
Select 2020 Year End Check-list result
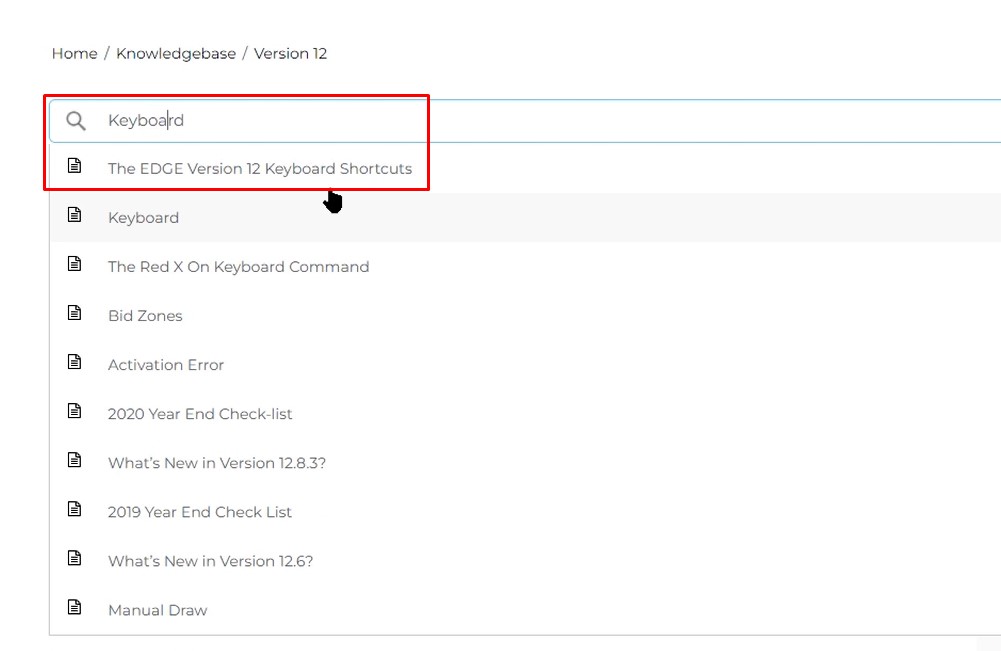200,414
